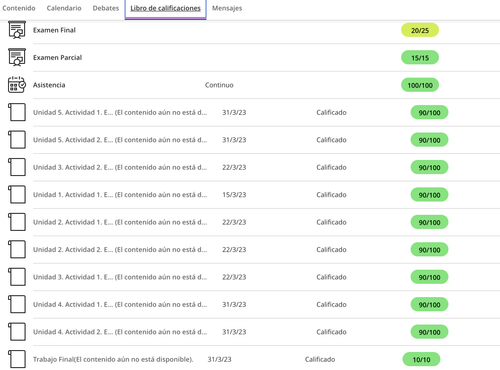The width and height of the screenshot is (500, 370).
Task: Open the Trabajo Final entry
Action: coord(113,359)
